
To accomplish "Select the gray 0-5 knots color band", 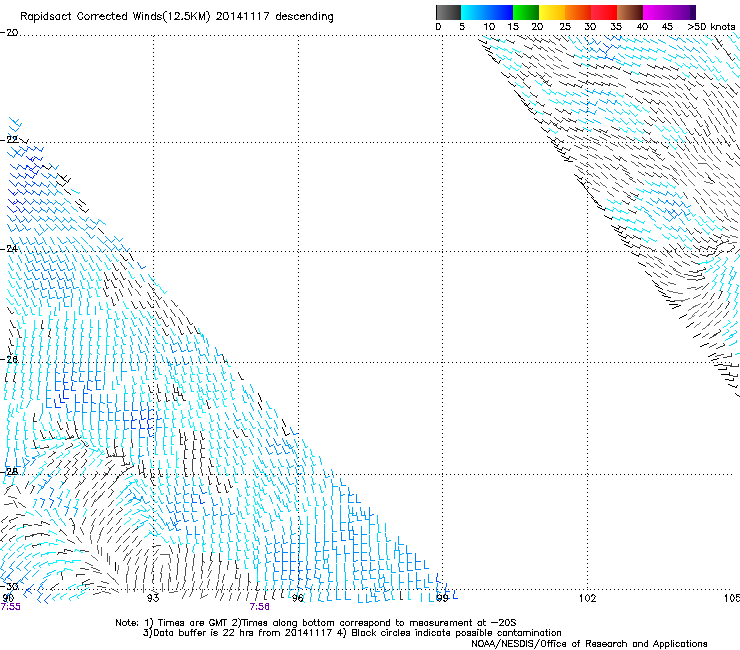I will tap(448, 12).
